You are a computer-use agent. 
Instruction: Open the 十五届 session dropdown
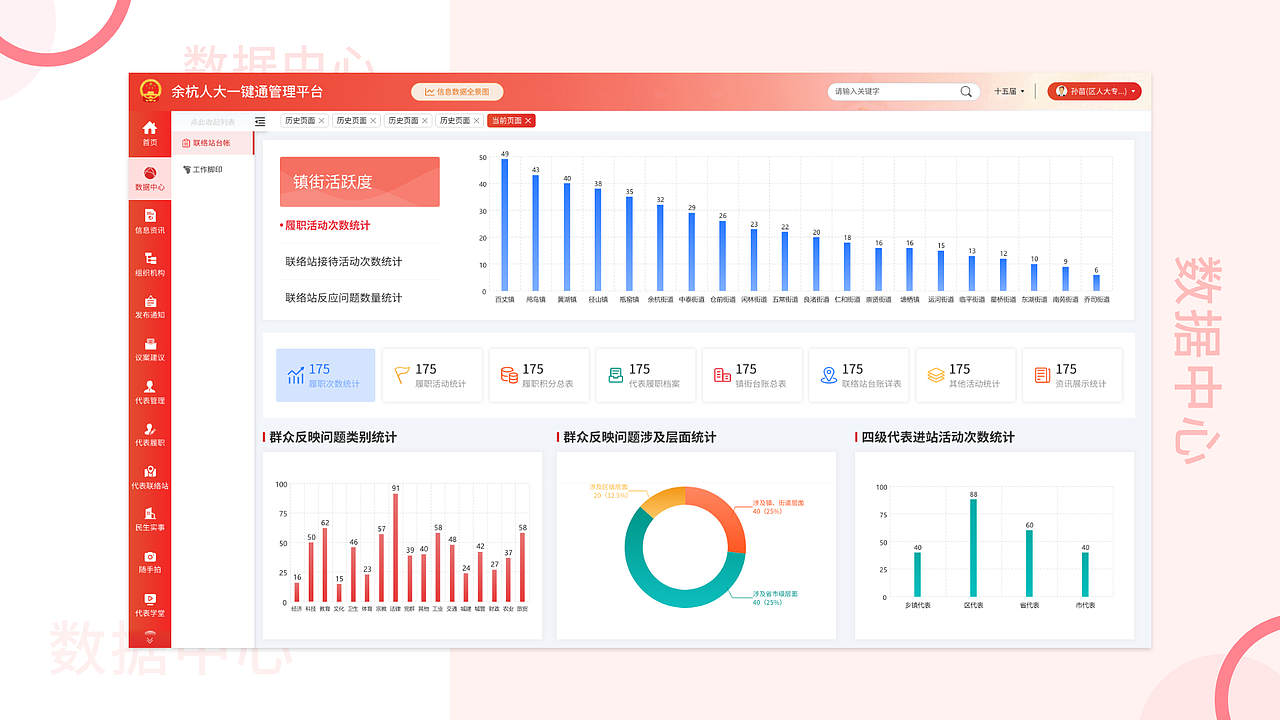(1009, 91)
